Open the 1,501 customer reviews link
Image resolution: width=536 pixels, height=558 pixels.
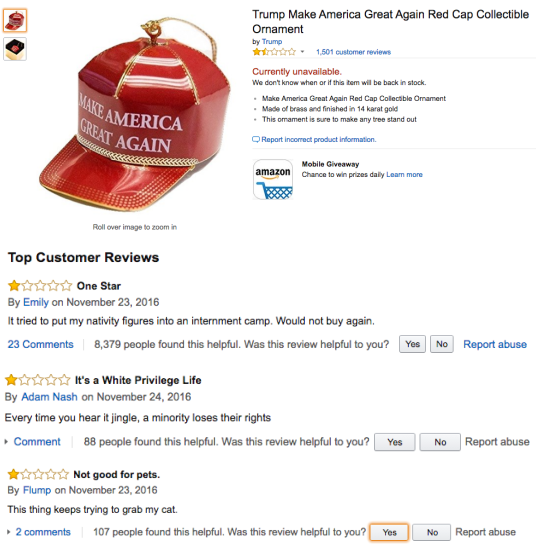353,52
